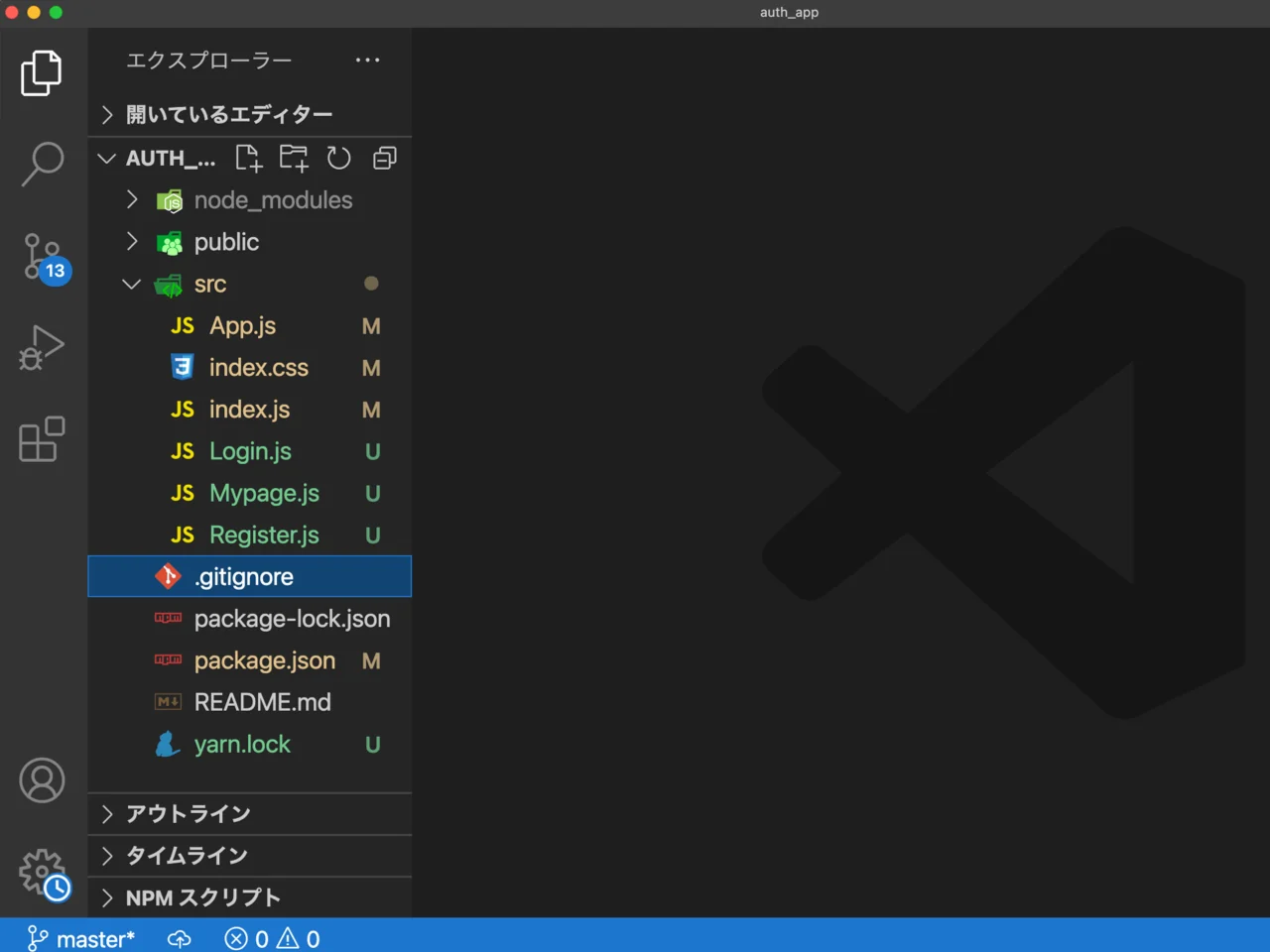Open the errors and warnings indicator
The height and width of the screenshot is (952, 1270).
click(271, 938)
